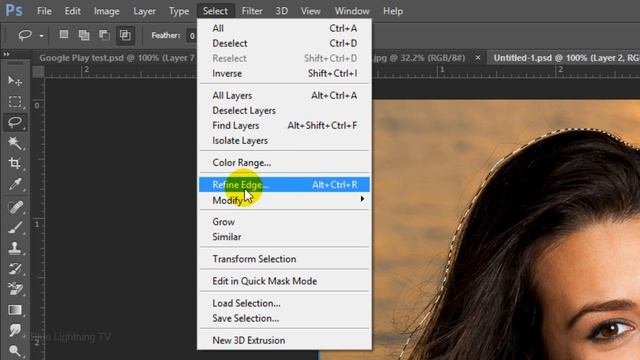Choose Add to Selection mode
The width and height of the screenshot is (640, 360).
click(x=84, y=35)
